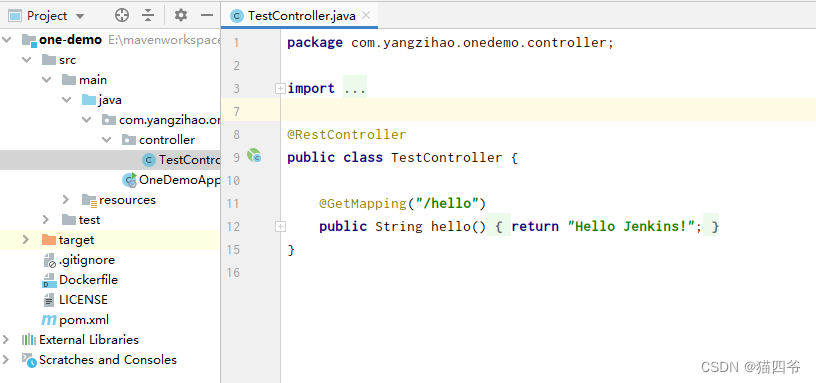This screenshot has height=383, width=816.
Task: Open the Project view dropdown
Action: tap(80, 16)
